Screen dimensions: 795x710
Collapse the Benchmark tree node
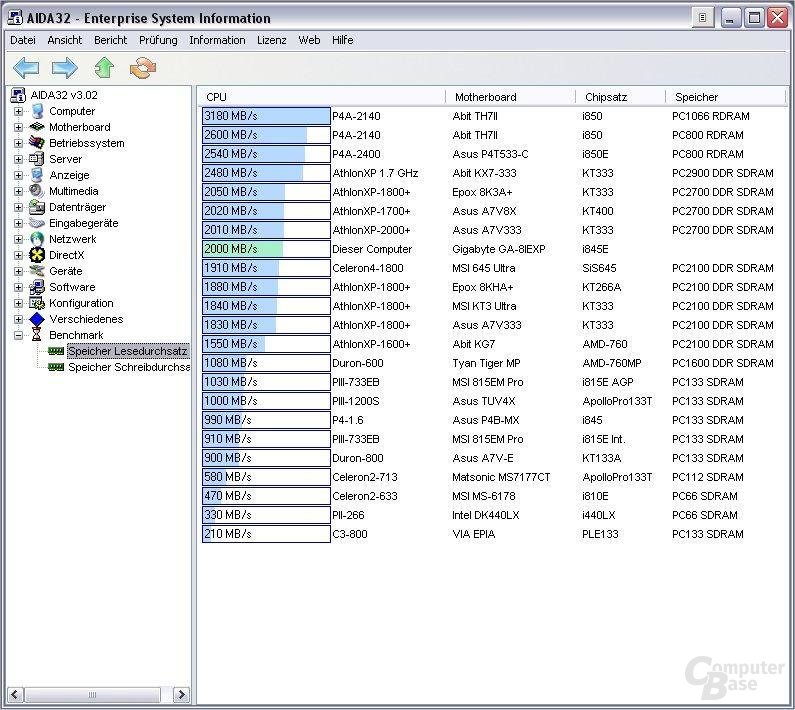tap(18, 335)
